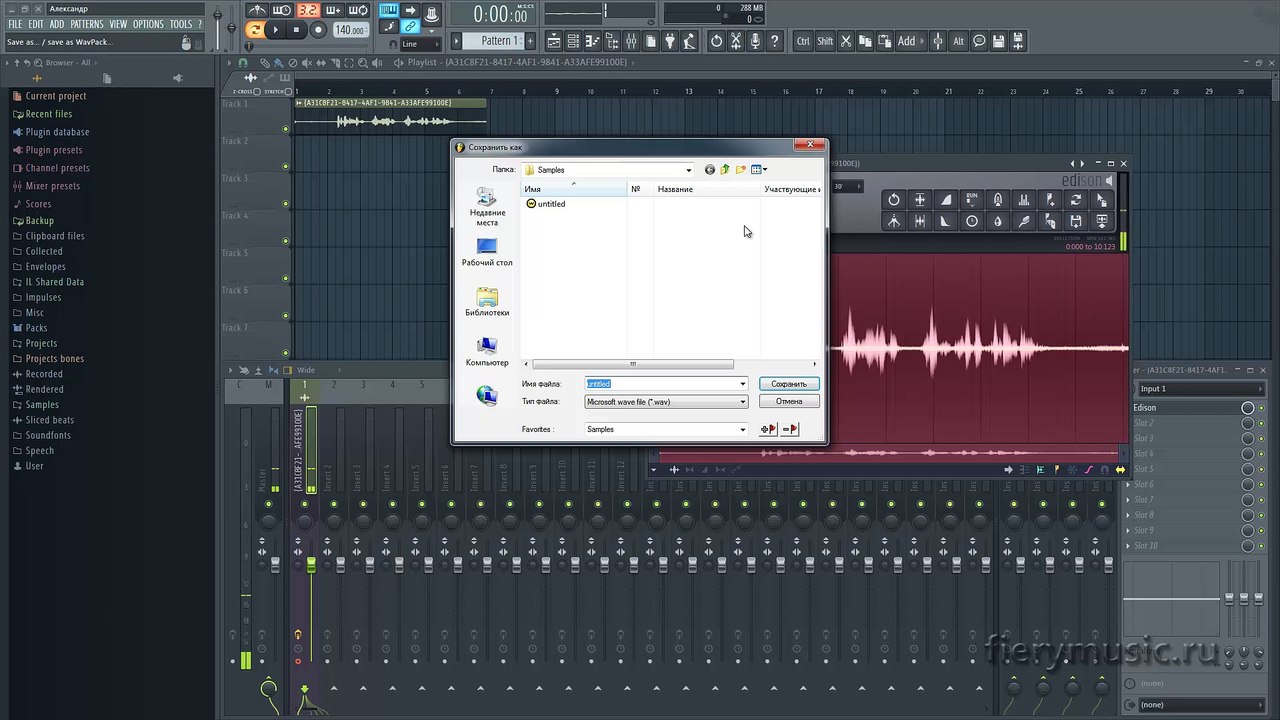1280x720 pixels.
Task: Click the 140.000 tempo display
Action: (x=350, y=30)
